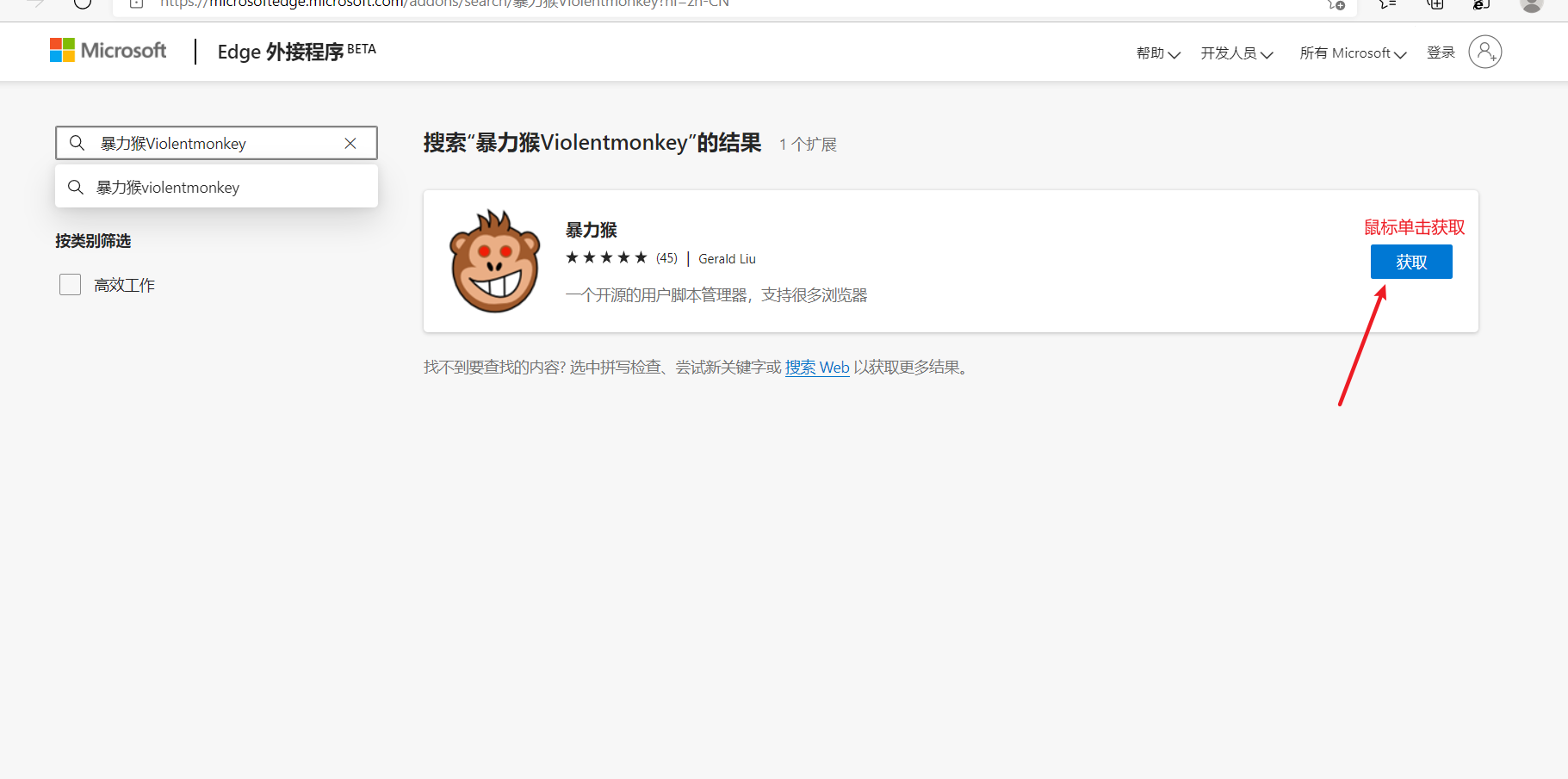Click the magnifier icon in search box
The height and width of the screenshot is (779, 1568).
(x=77, y=143)
